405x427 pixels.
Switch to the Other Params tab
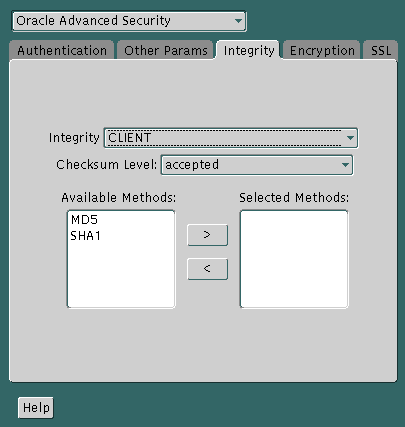click(x=166, y=51)
